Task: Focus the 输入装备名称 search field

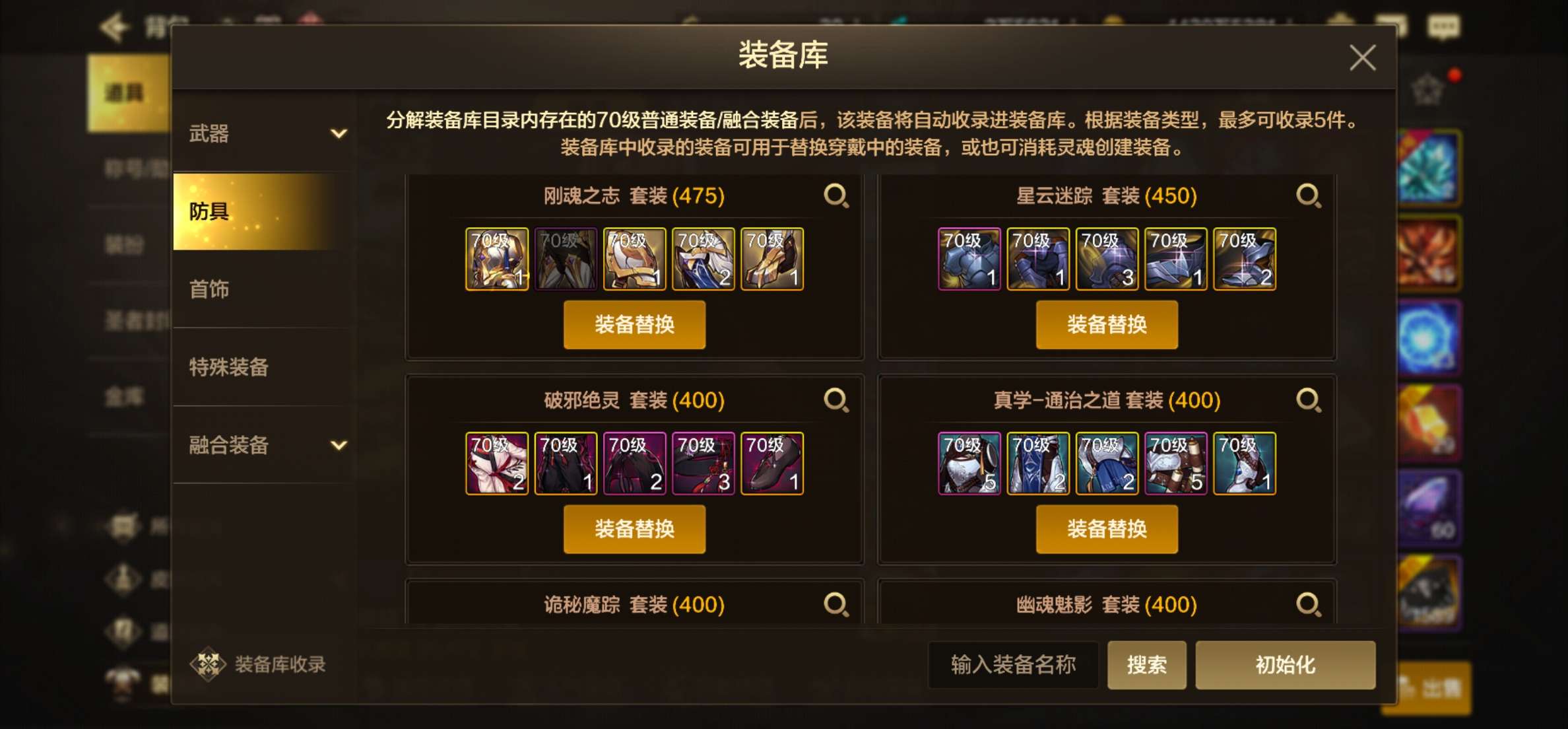Action: (1013, 665)
